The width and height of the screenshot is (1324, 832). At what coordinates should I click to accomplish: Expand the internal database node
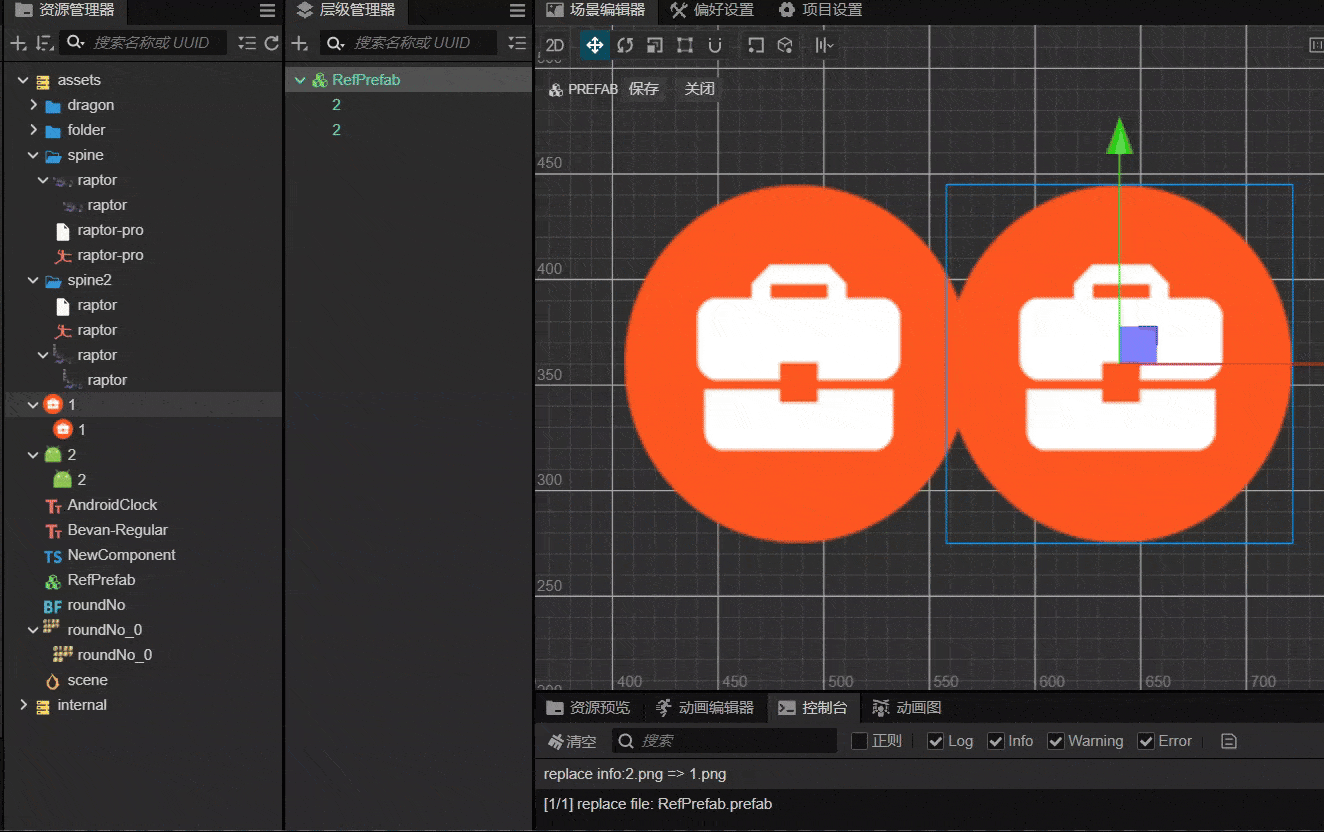(24, 705)
